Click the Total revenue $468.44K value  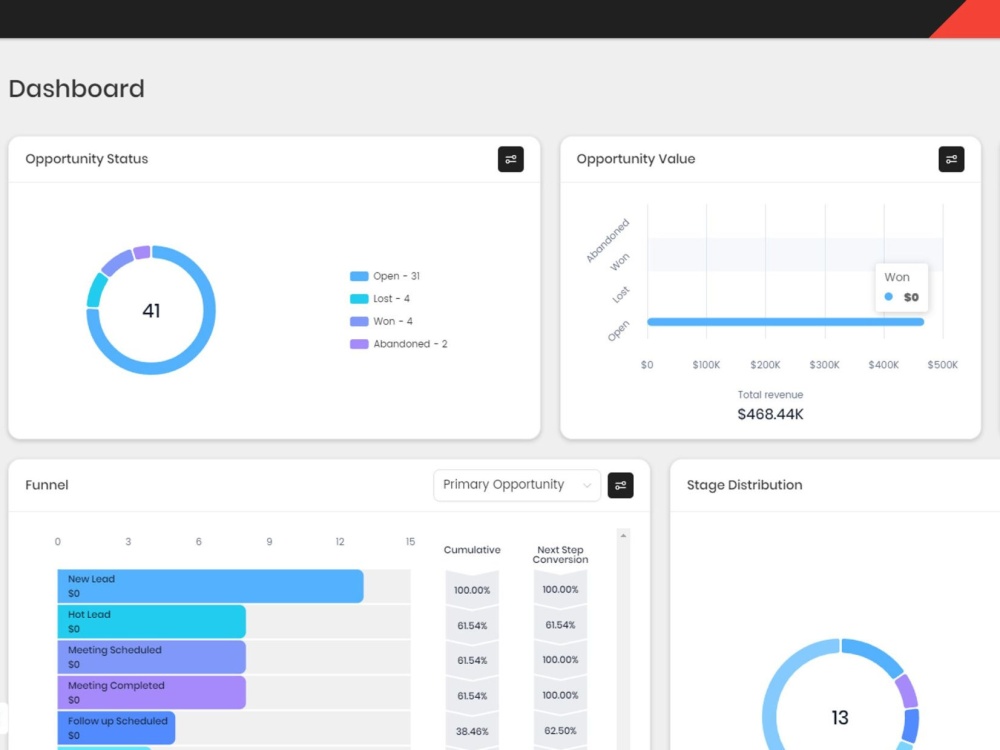click(770, 414)
